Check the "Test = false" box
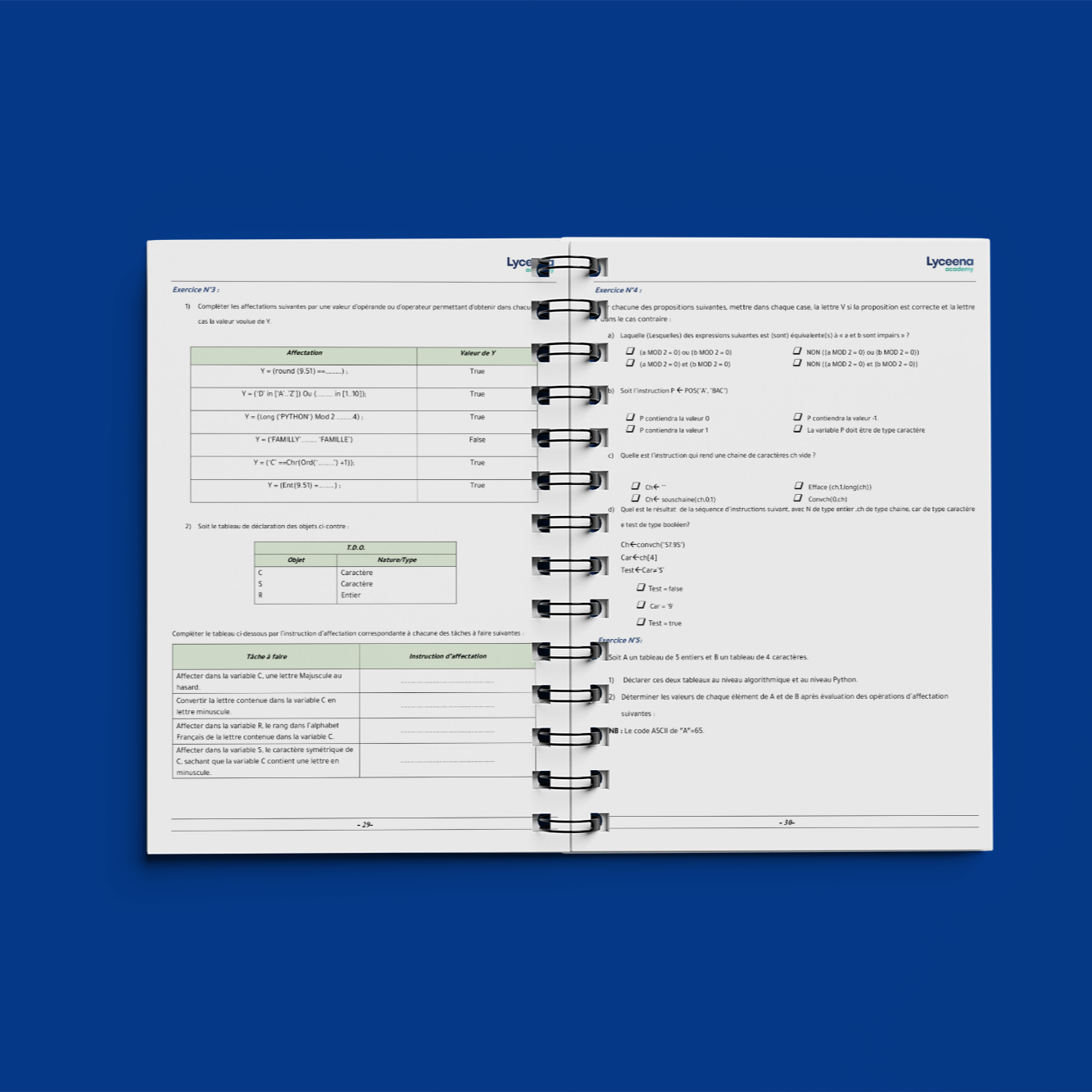 coord(641,587)
